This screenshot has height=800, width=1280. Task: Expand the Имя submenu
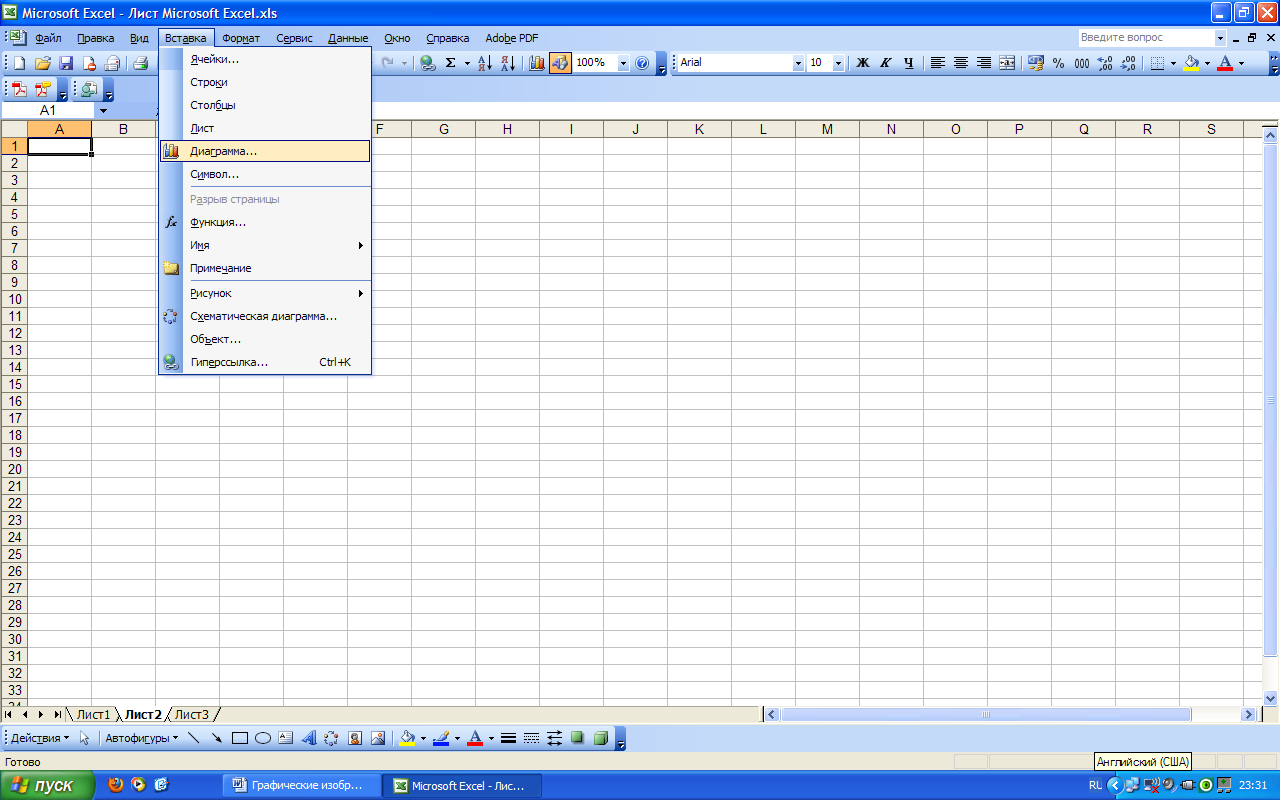coord(265,245)
